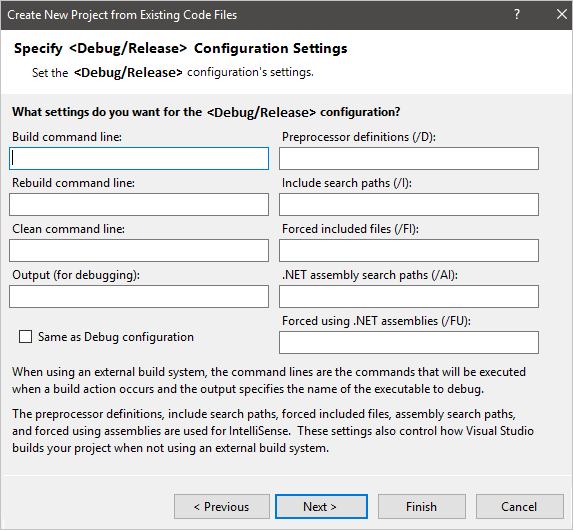Advance with the Next button
573x530 pixels.
click(321, 507)
